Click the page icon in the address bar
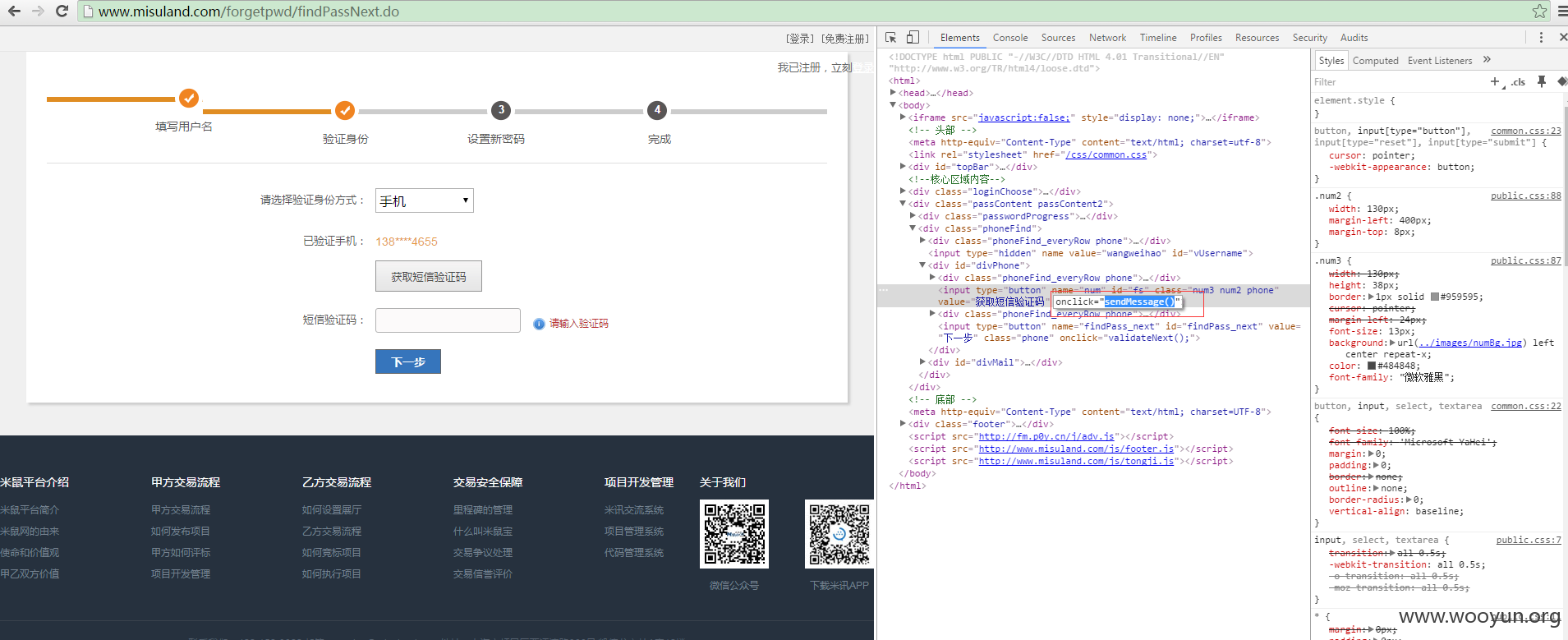Image resolution: width=1568 pixels, height=640 pixels. (x=88, y=12)
